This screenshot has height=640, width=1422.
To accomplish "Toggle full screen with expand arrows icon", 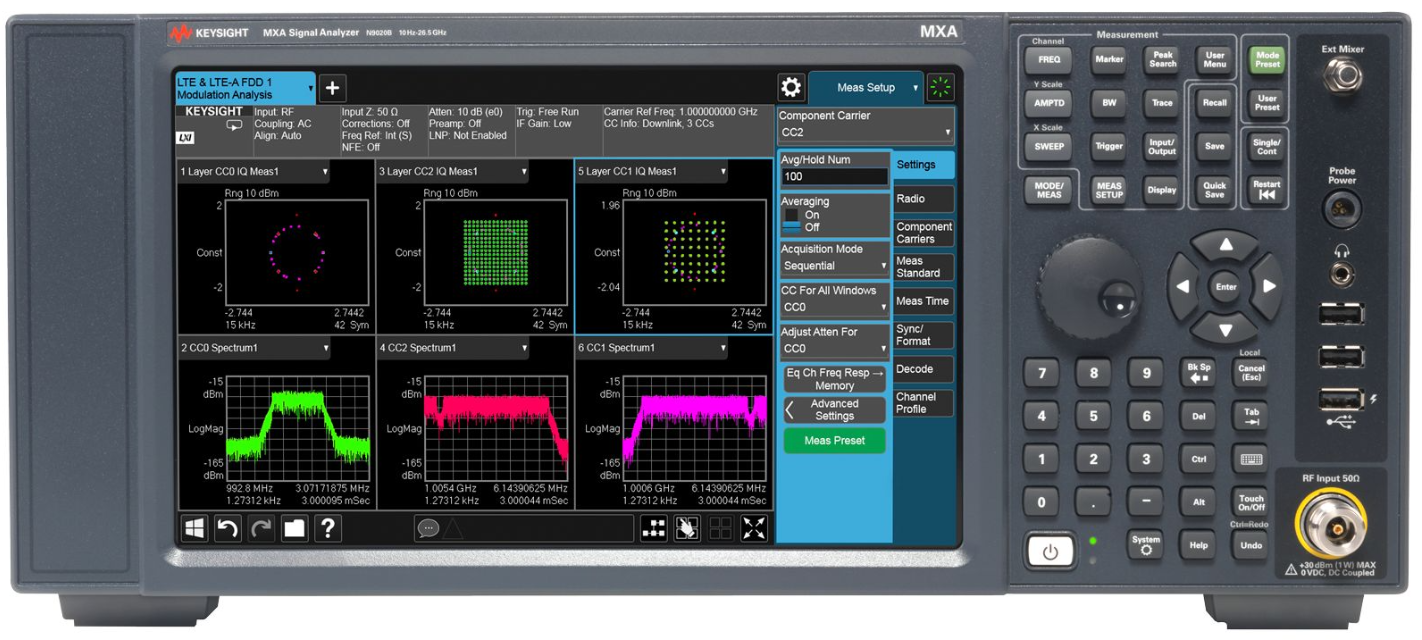I will (x=753, y=528).
